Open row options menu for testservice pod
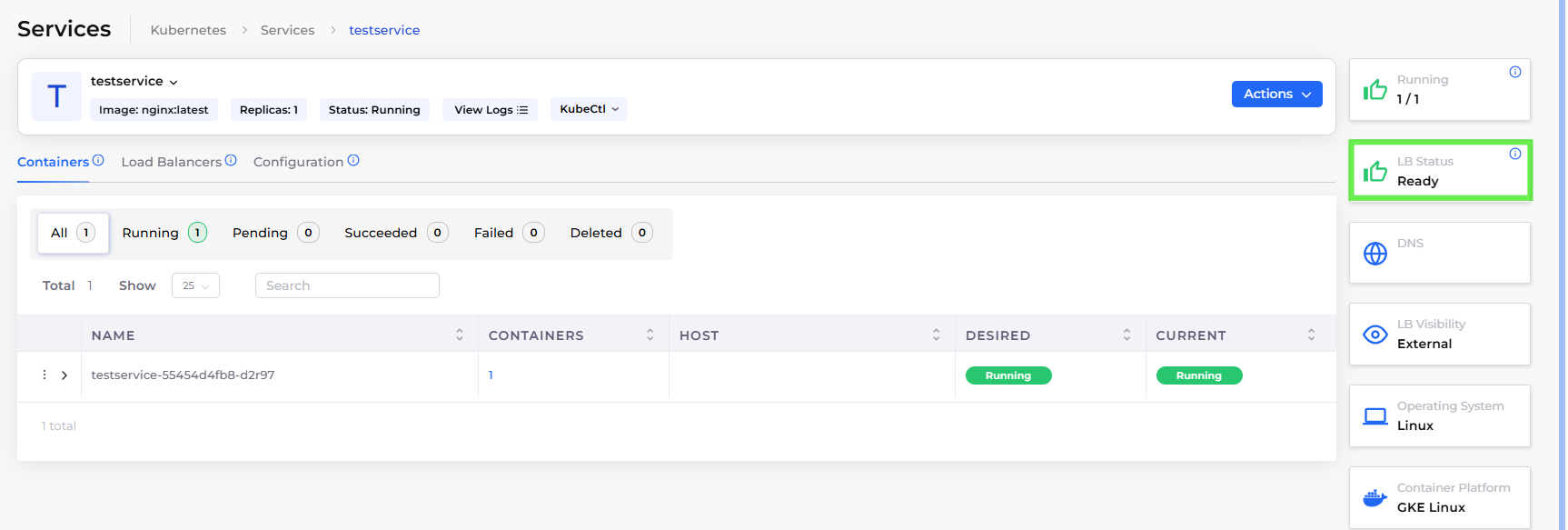The width and height of the screenshot is (1568, 530). coord(45,375)
